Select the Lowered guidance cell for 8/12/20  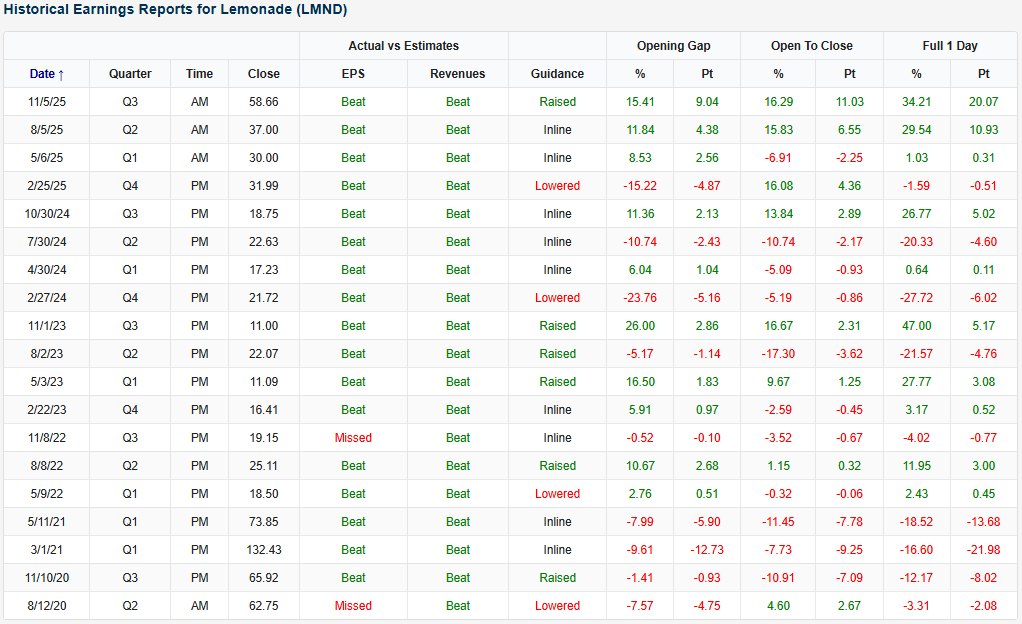[x=557, y=606]
